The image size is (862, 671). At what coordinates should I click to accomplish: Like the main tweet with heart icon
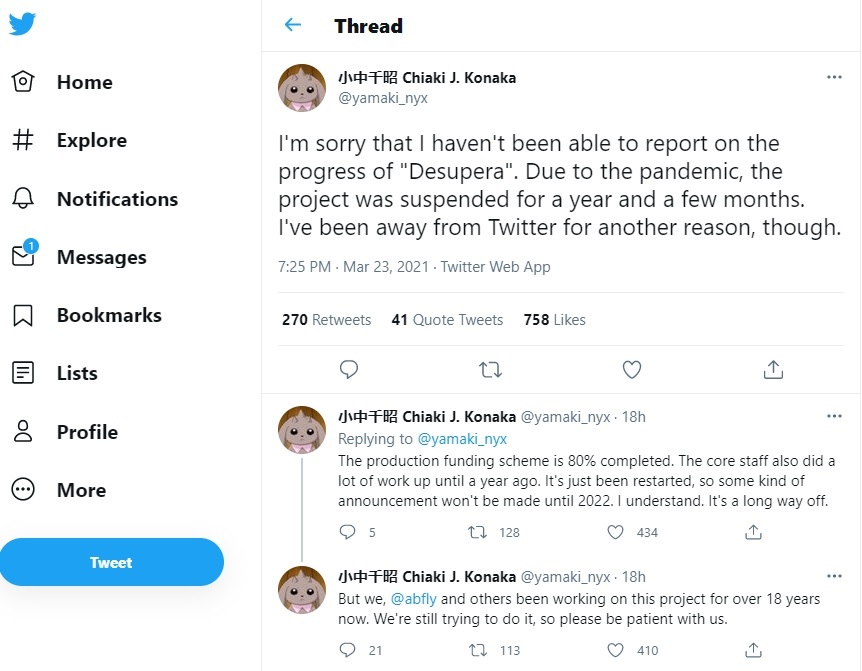631,370
